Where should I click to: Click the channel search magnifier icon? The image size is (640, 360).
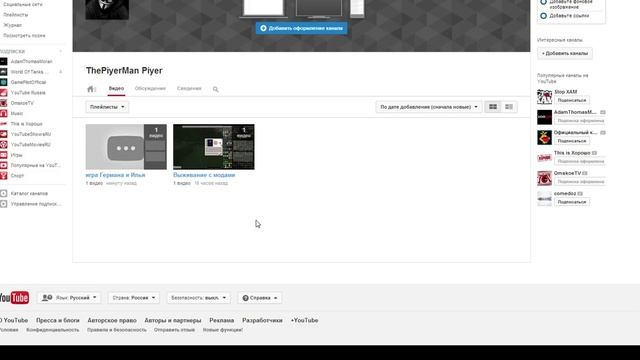[216, 89]
